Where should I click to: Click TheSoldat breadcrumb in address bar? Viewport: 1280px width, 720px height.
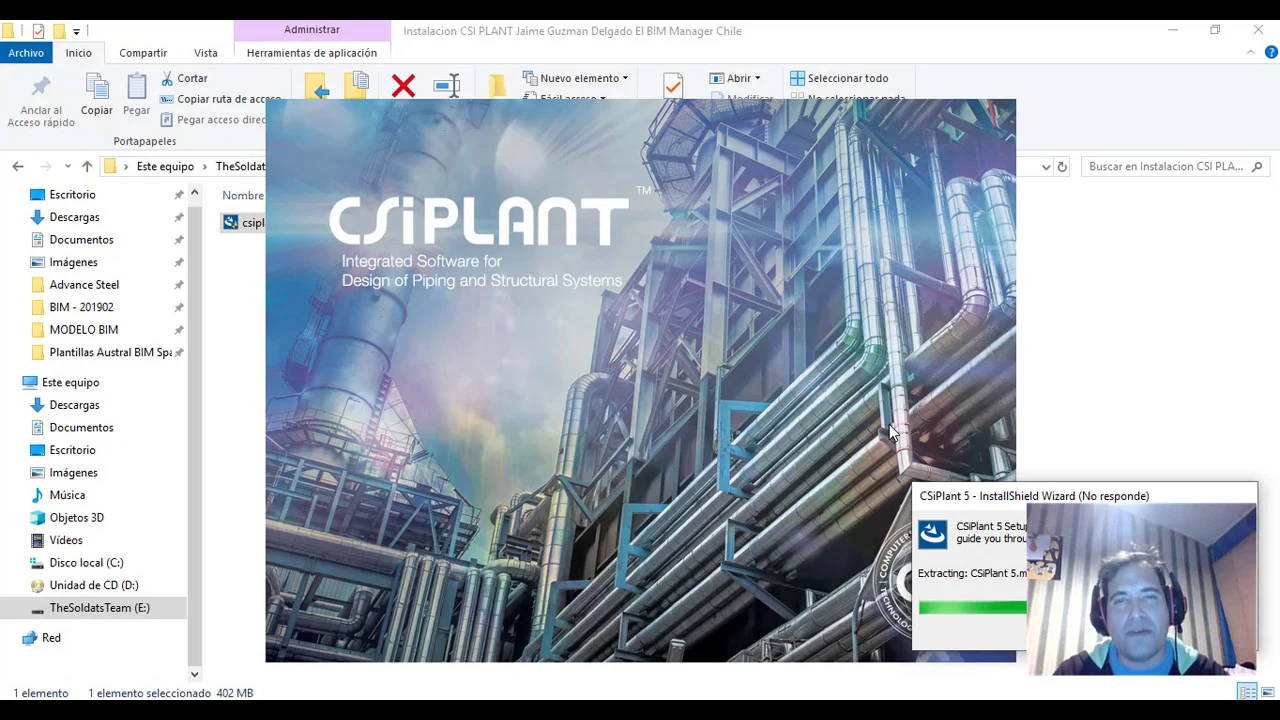(240, 167)
